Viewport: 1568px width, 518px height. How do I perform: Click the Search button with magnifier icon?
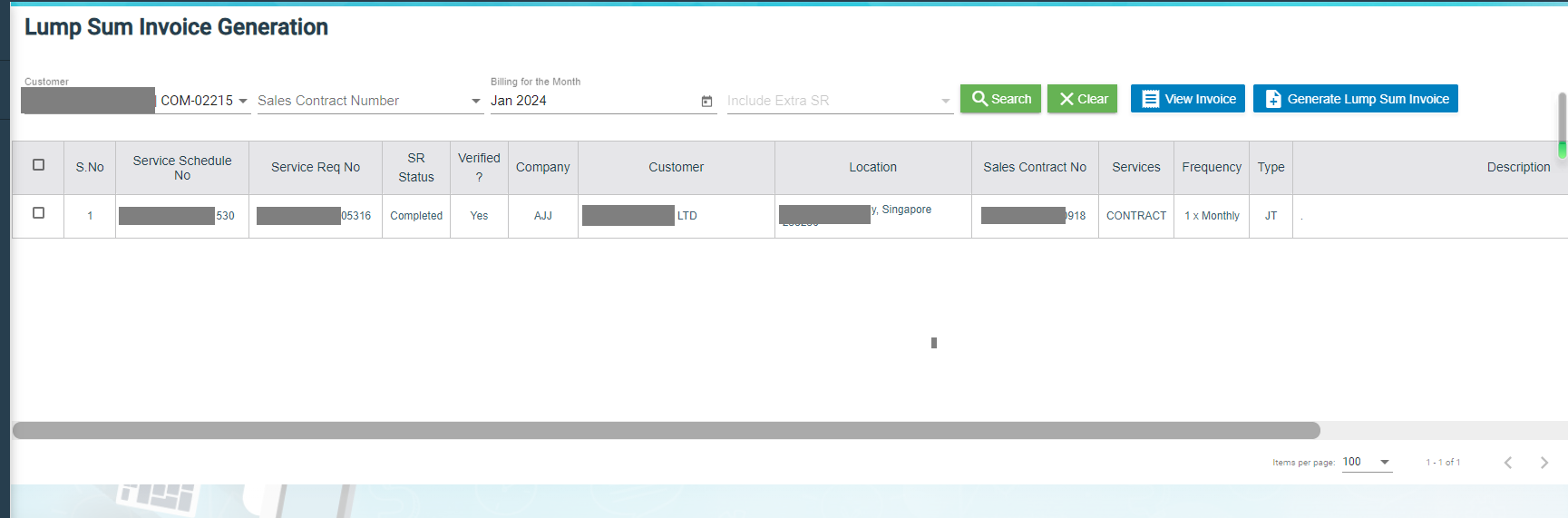pyautogui.click(x=1000, y=99)
